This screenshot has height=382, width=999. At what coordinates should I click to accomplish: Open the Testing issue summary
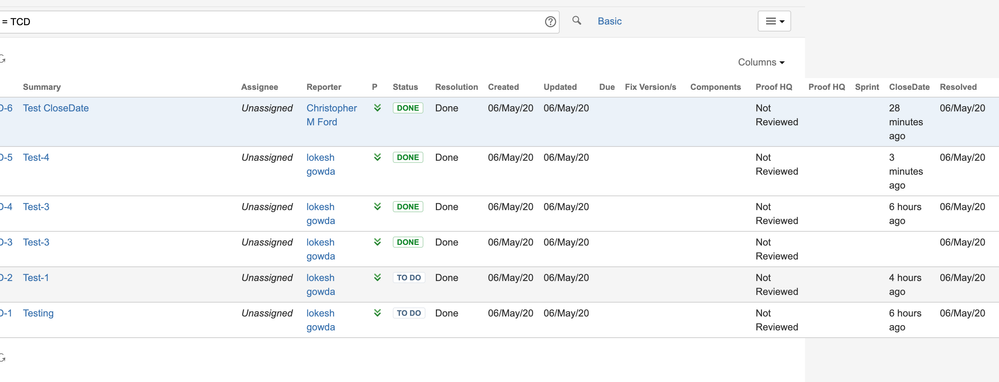coord(38,313)
